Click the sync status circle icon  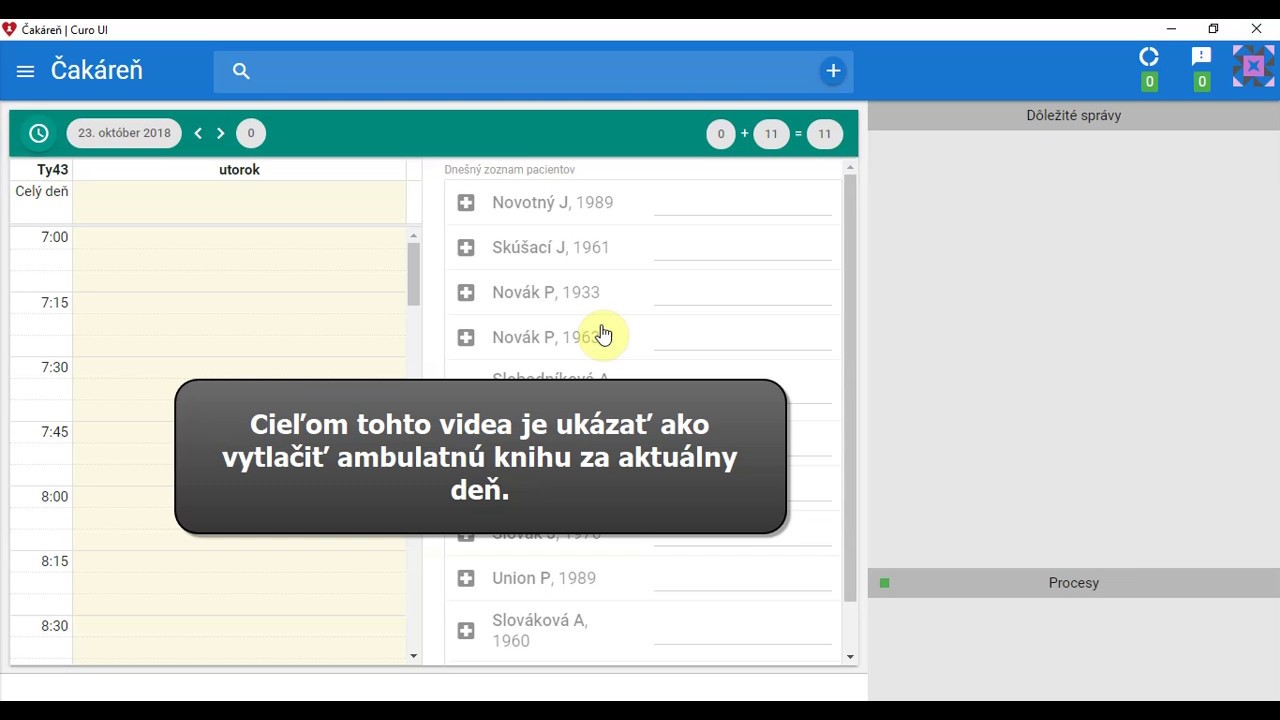1149,57
